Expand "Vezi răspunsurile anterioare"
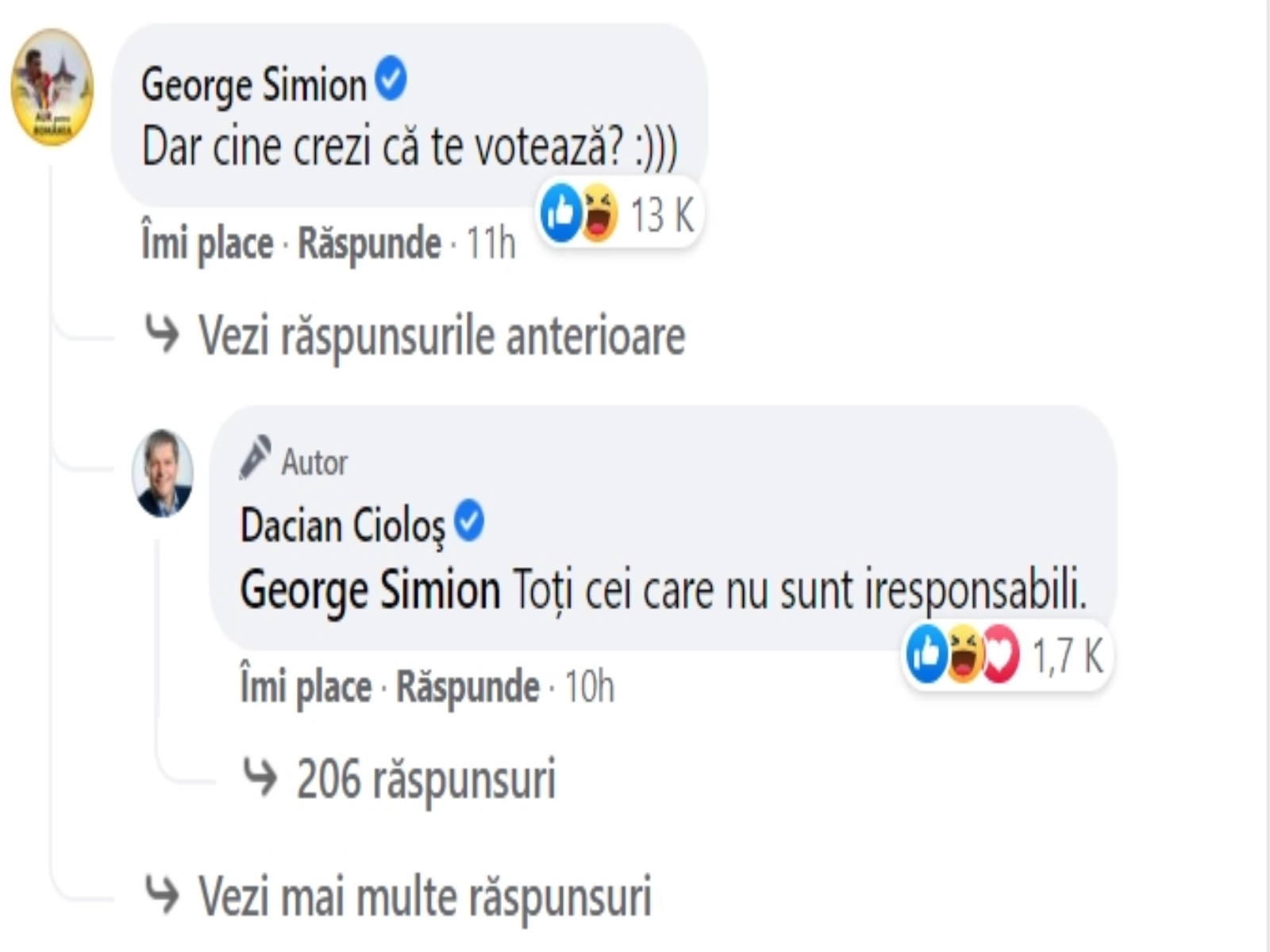Screen dimensions: 1270x952 click(441, 336)
